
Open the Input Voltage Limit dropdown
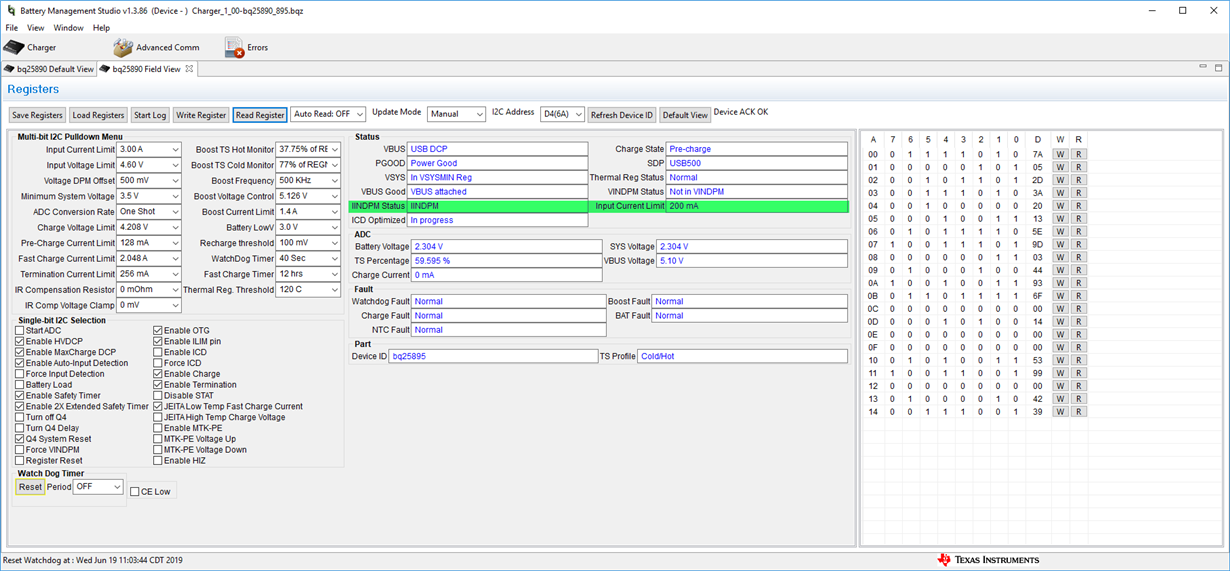(x=149, y=165)
